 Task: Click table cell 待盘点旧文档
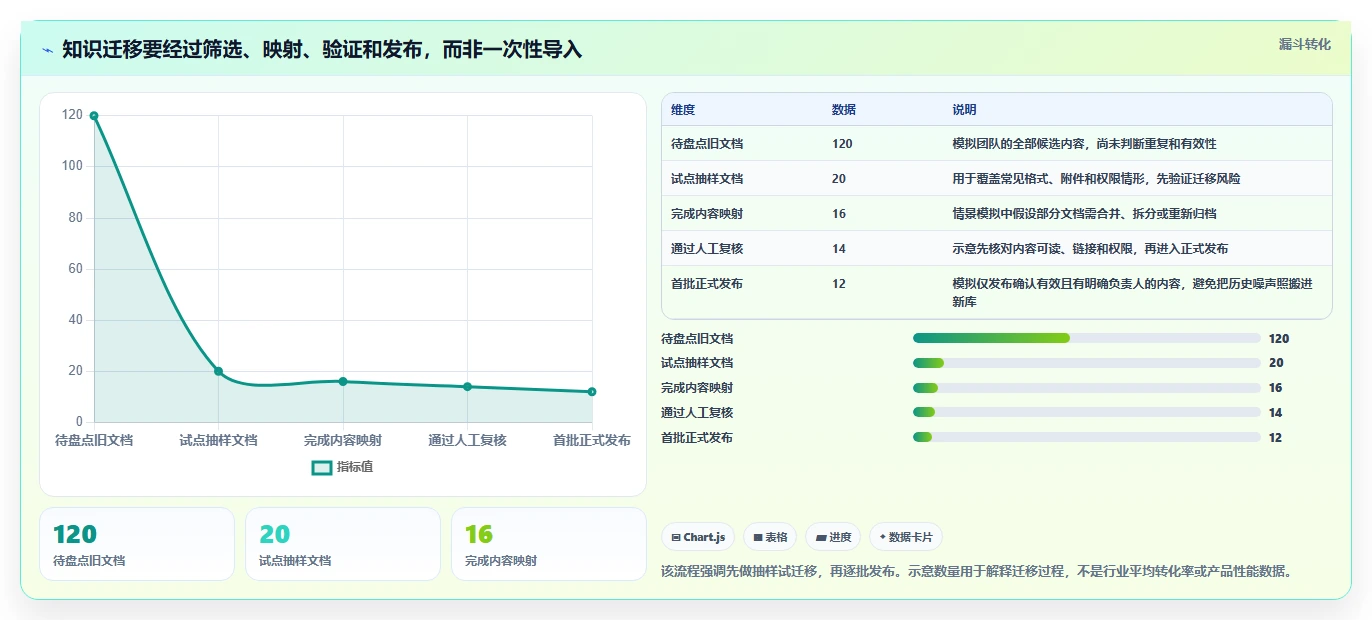[x=707, y=144]
